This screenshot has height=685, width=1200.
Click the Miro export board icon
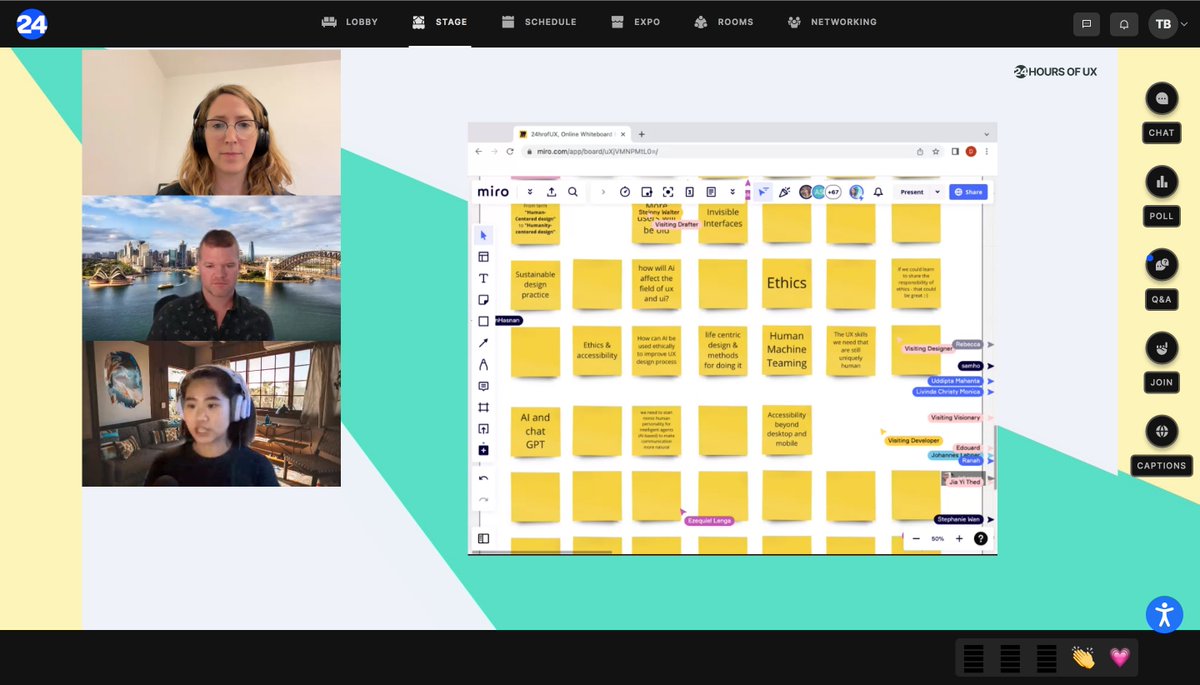coord(551,191)
